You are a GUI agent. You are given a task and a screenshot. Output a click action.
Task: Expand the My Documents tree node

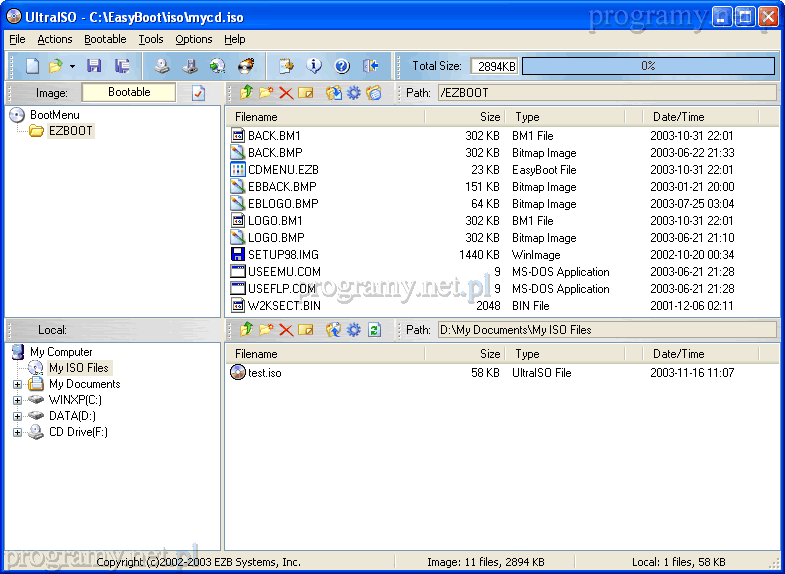pos(17,384)
